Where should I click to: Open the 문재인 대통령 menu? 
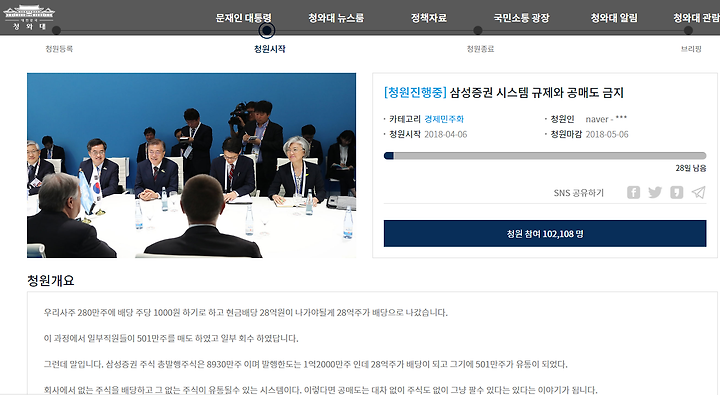click(x=244, y=18)
